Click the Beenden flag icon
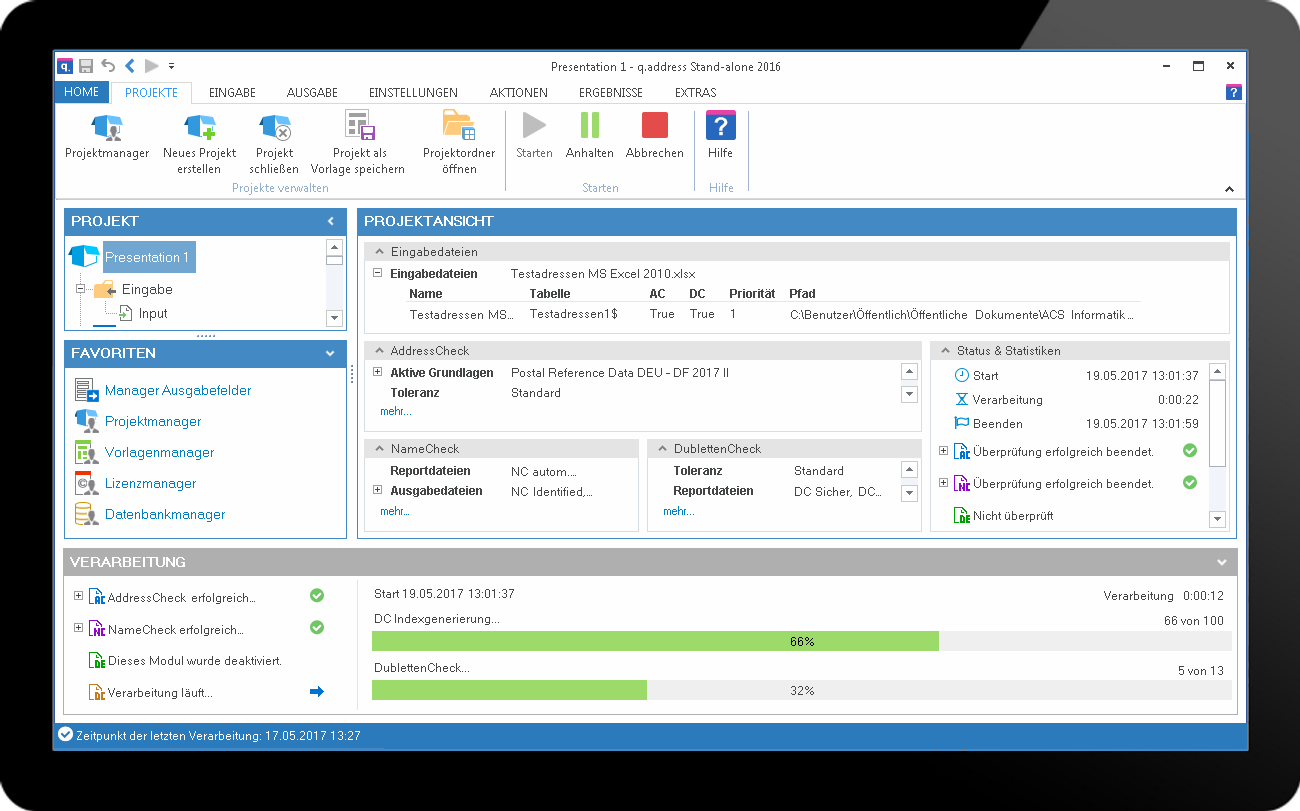1300x811 pixels. 961,424
